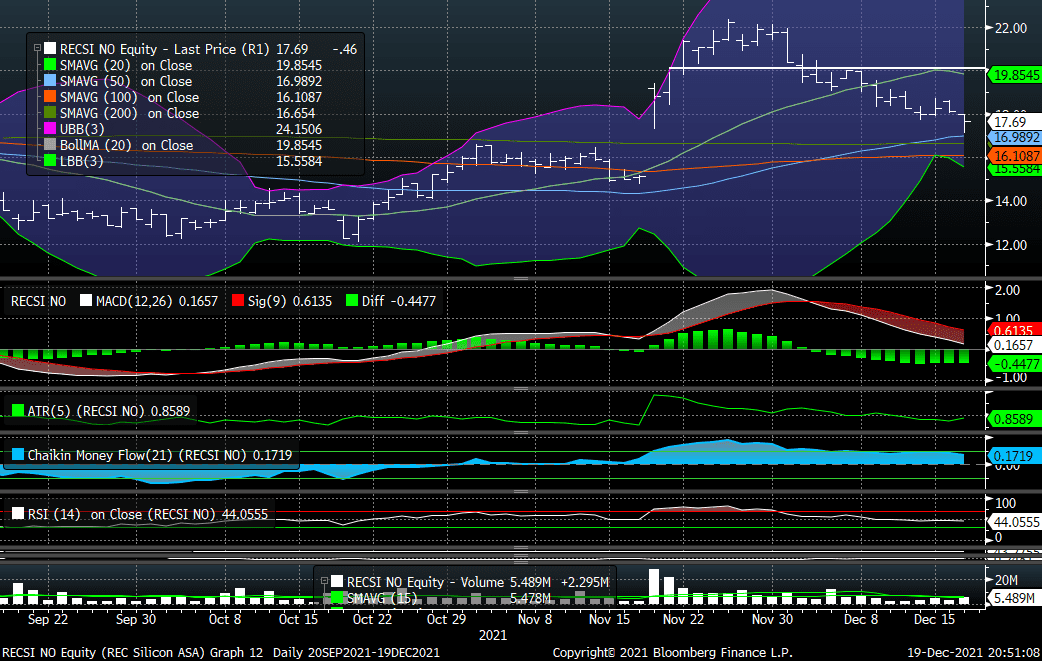Click the white RSI (14) swatch
The height and width of the screenshot is (661, 1042).
coord(18,514)
